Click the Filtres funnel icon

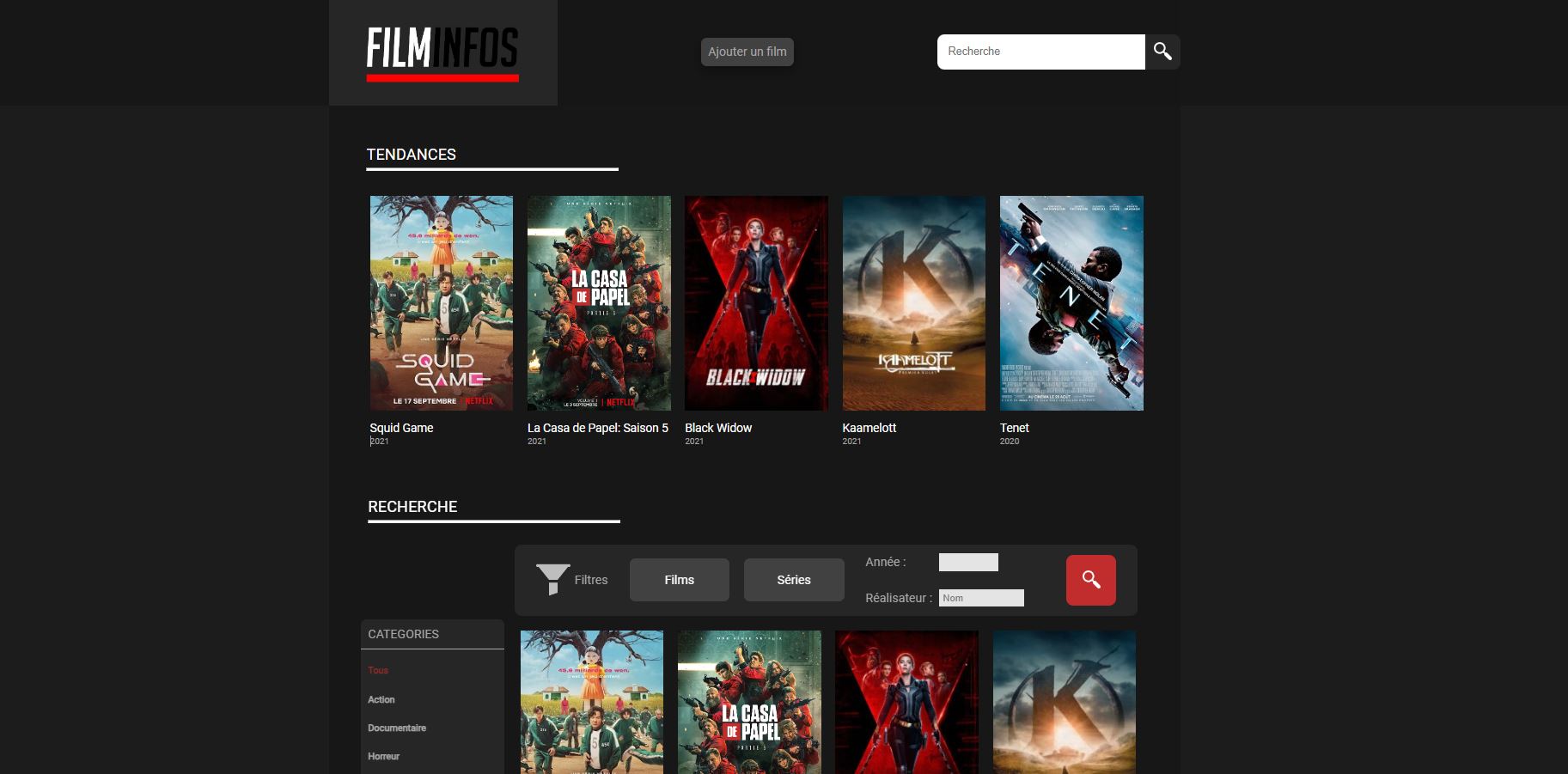click(552, 579)
